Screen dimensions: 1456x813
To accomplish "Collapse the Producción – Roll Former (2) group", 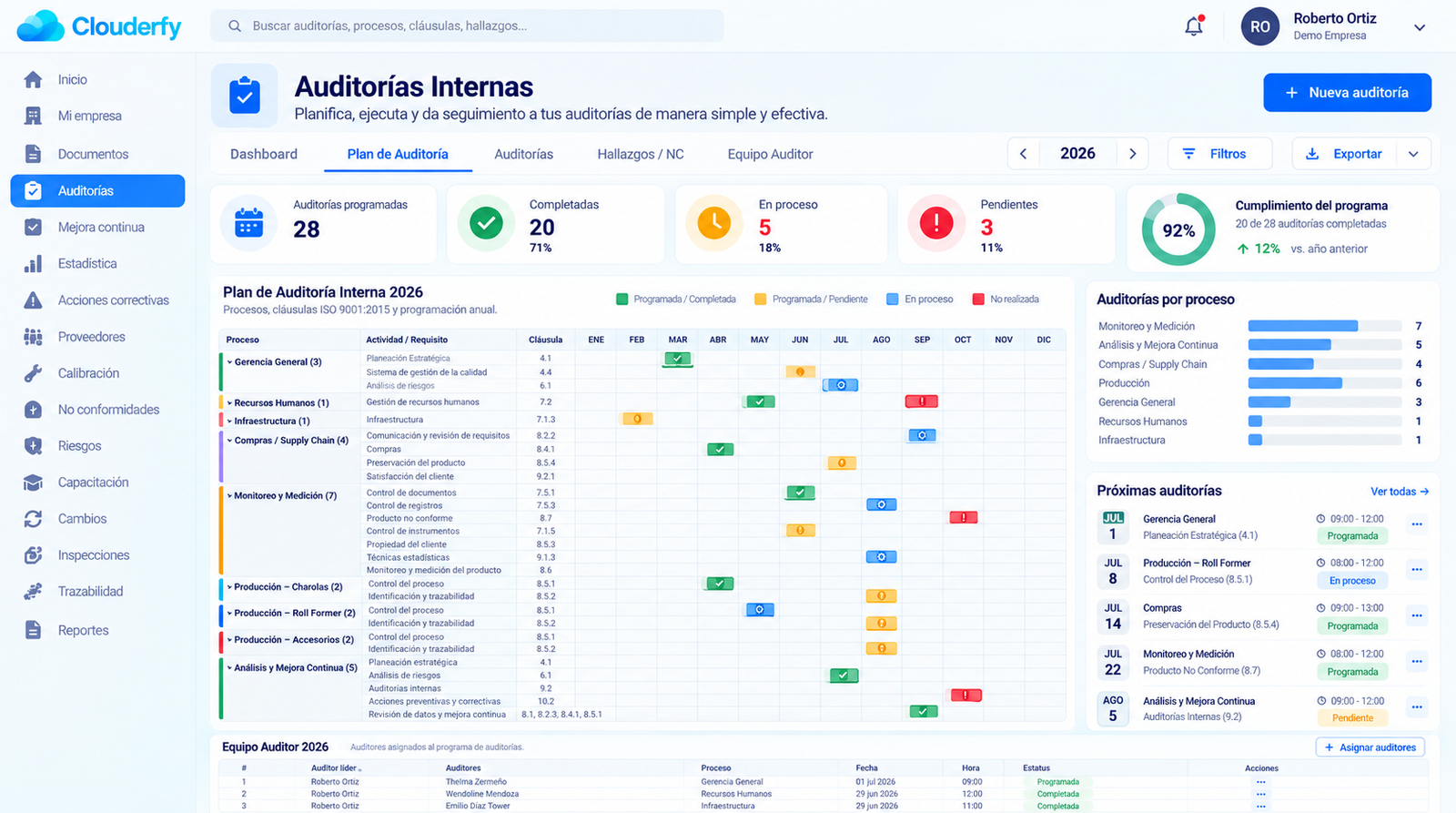I will click(229, 613).
